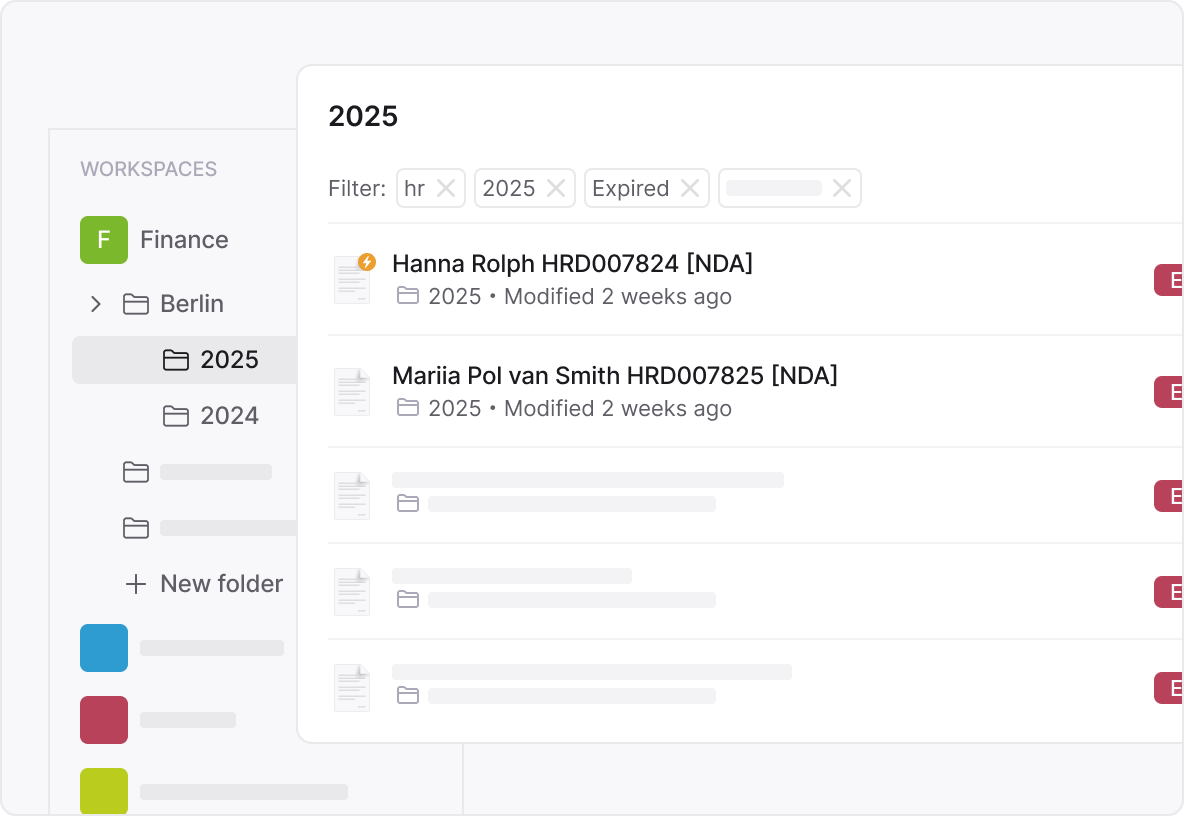Viewport: 1184px width, 816px height.
Task: Click the document icon beside Mariia Pol van Smith
Action: [x=352, y=391]
